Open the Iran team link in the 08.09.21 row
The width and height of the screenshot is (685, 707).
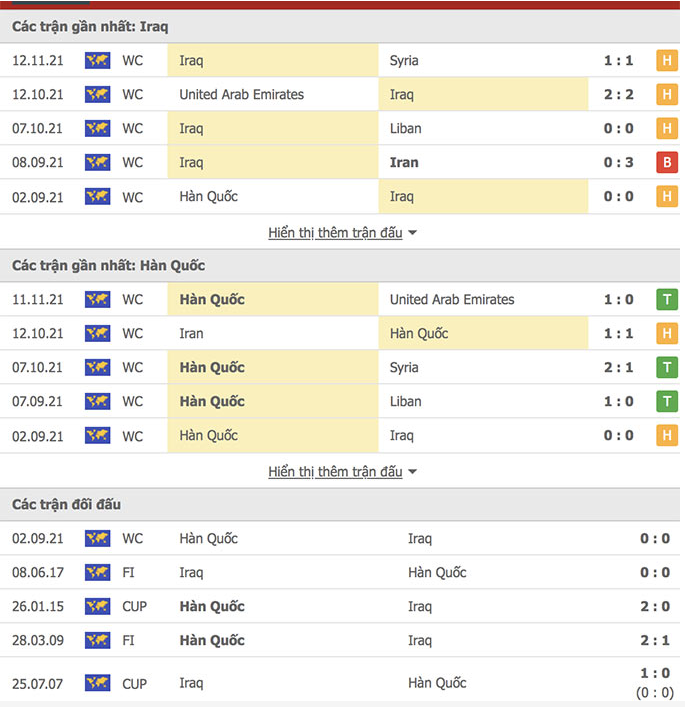(404, 162)
